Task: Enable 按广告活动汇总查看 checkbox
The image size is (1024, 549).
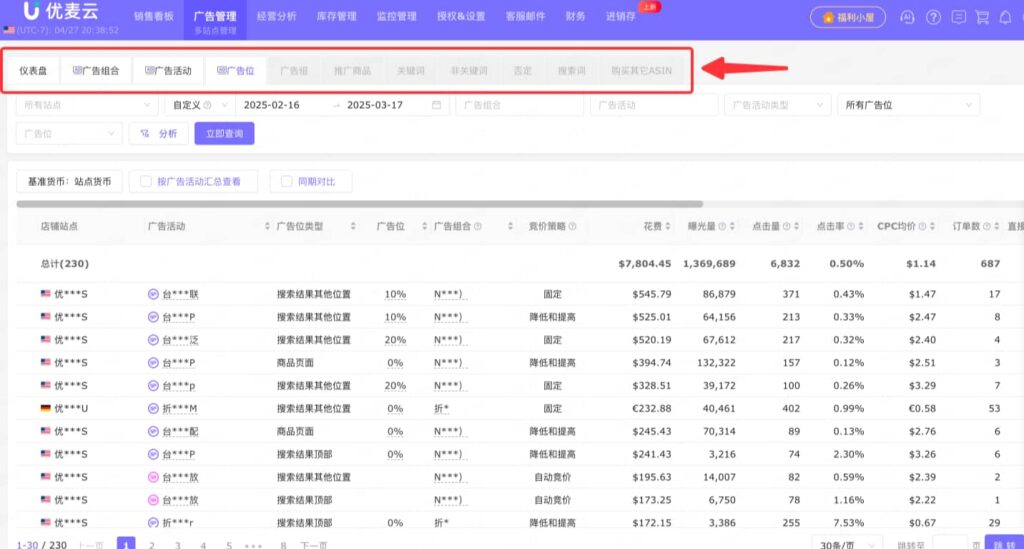Action: [x=146, y=181]
